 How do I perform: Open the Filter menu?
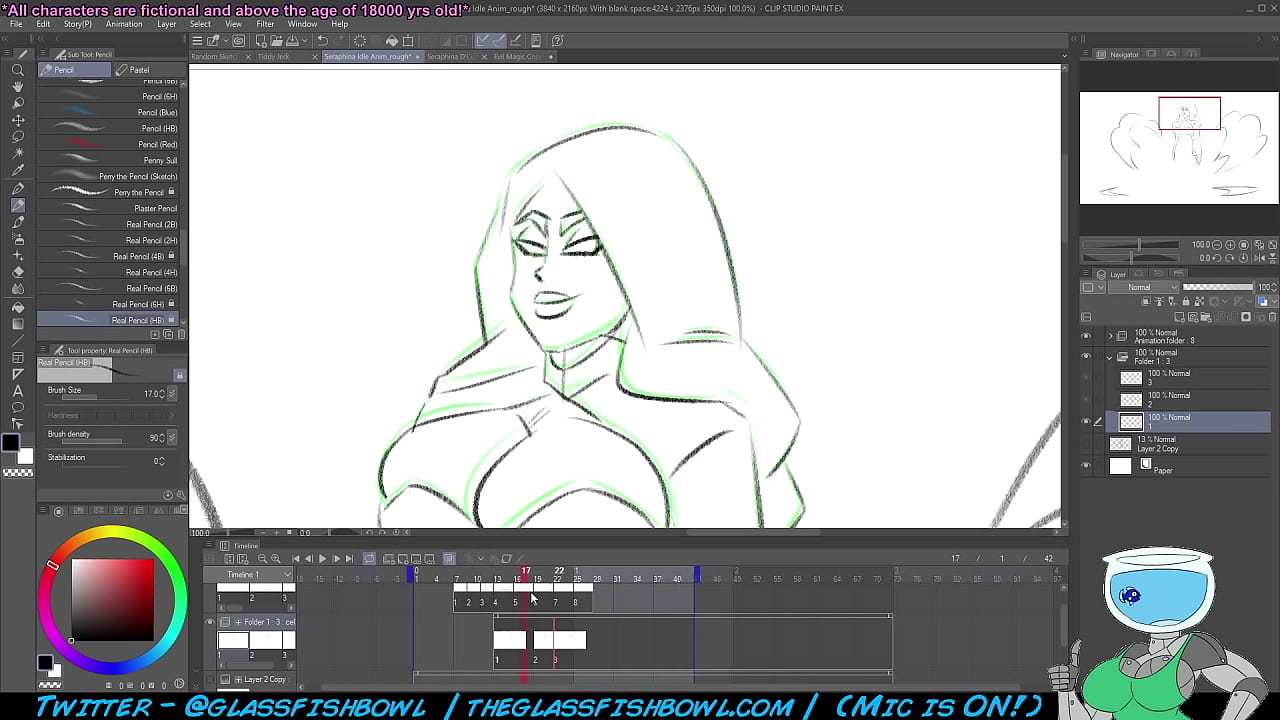265,24
